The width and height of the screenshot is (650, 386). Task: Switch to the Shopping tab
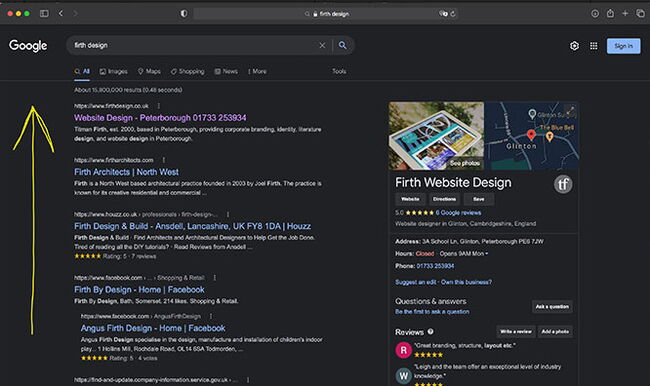click(187, 71)
